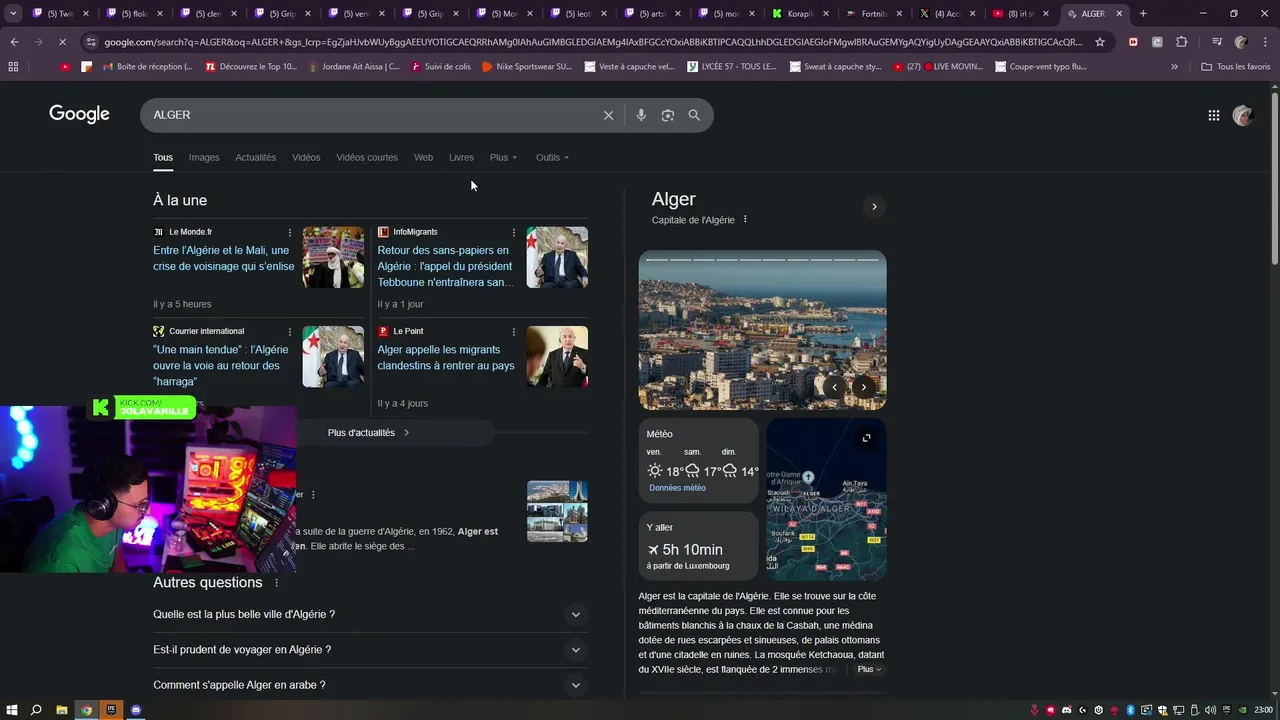Open Google Lens image search icon
Screen dimensions: 1280x720
[x=668, y=115]
